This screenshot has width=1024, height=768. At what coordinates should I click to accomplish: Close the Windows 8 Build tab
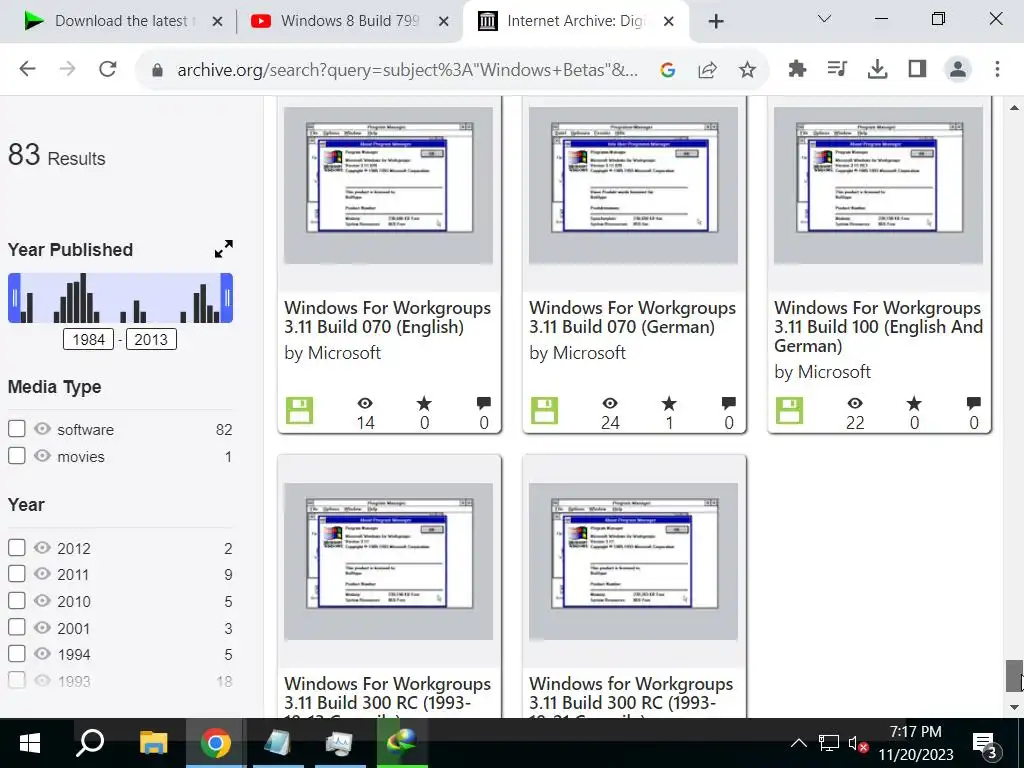pyautogui.click(x=443, y=22)
